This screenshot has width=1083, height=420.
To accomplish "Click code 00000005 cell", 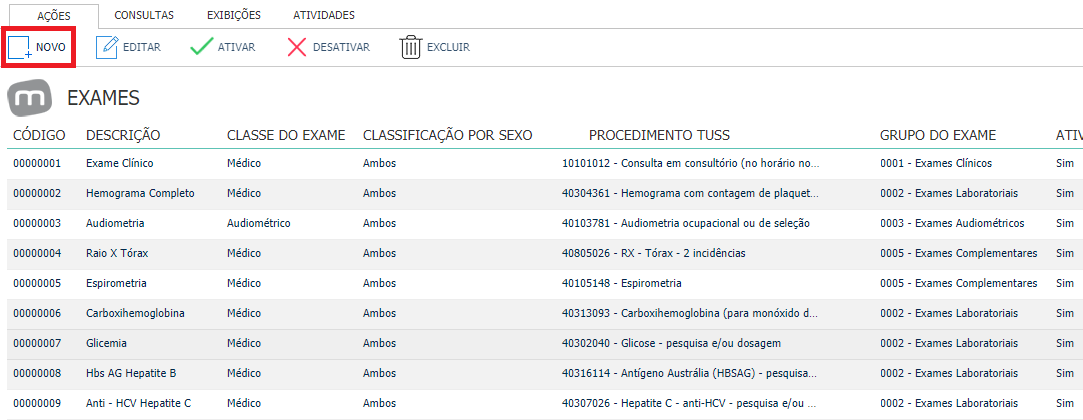I will point(37,283).
